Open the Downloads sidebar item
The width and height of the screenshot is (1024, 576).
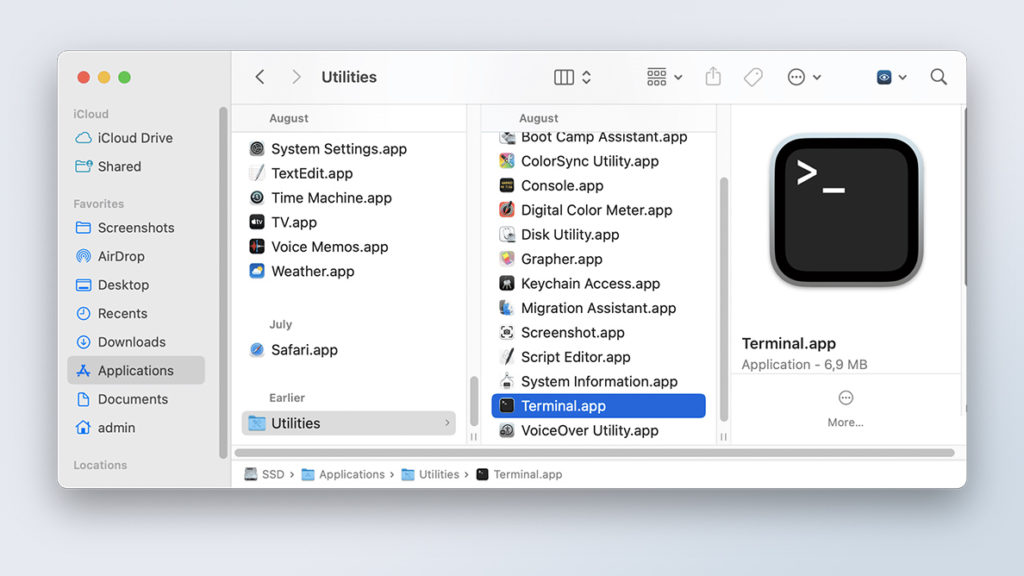click(132, 341)
